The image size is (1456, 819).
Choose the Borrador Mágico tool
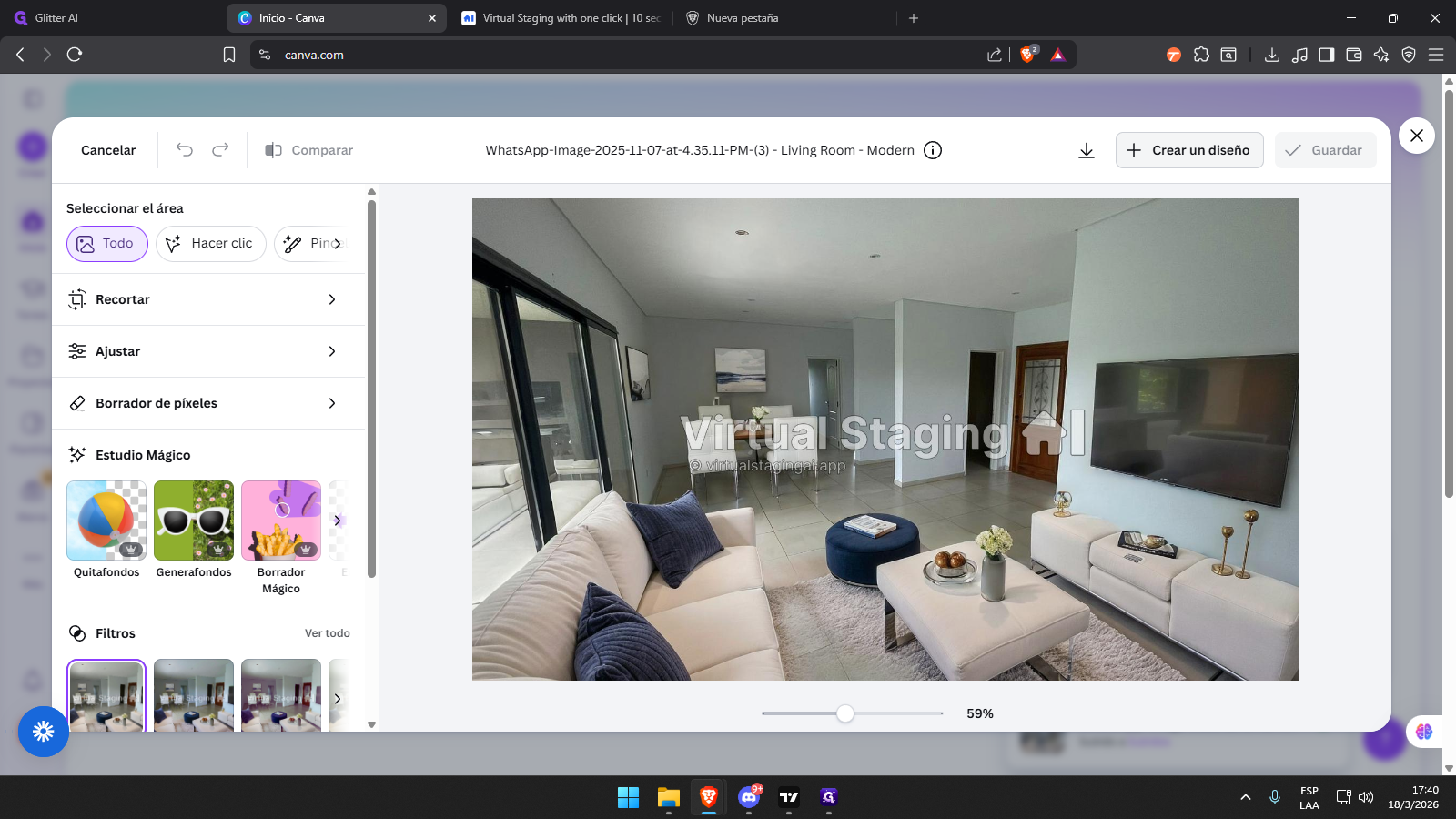(281, 521)
